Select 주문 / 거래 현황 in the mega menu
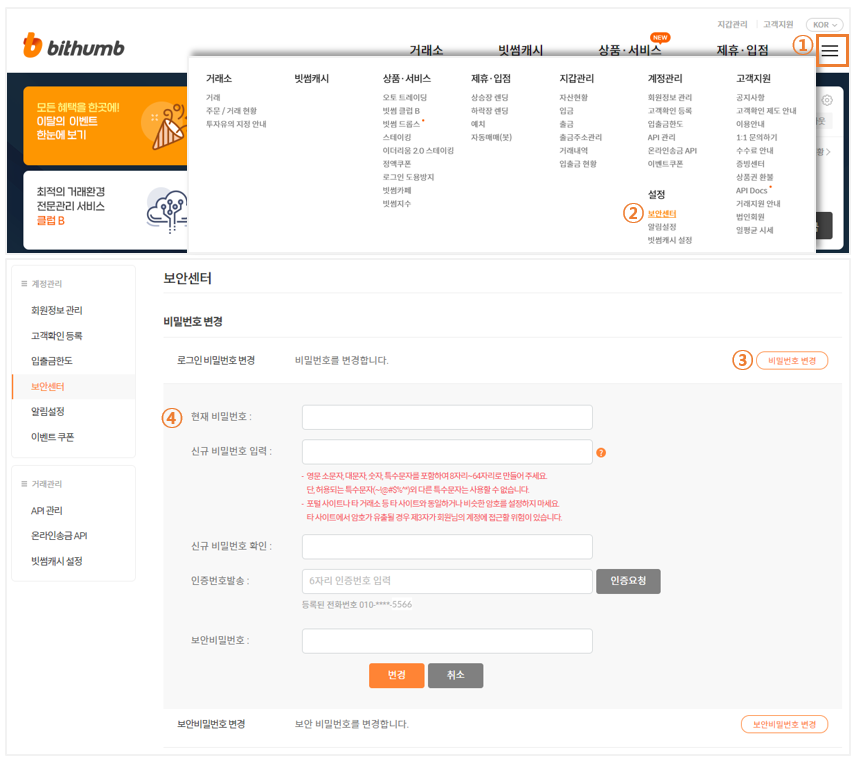Image resolution: width=858 pixels, height=762 pixels. click(x=231, y=110)
